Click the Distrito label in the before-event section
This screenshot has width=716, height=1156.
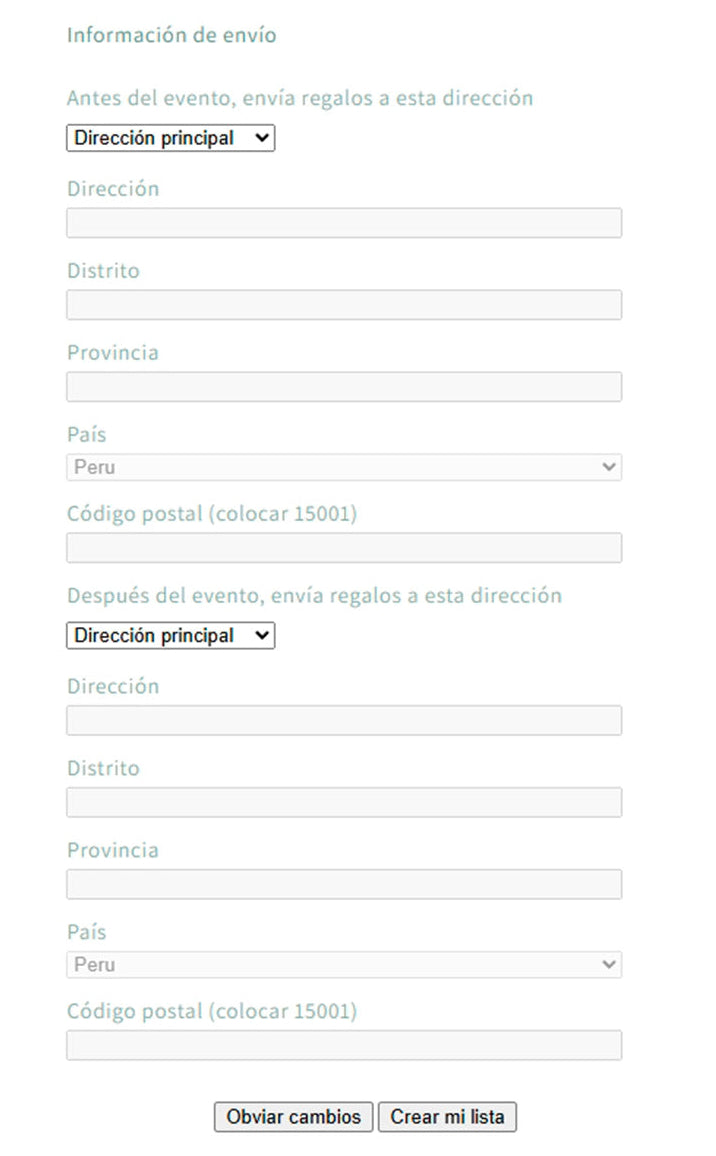[x=103, y=271]
